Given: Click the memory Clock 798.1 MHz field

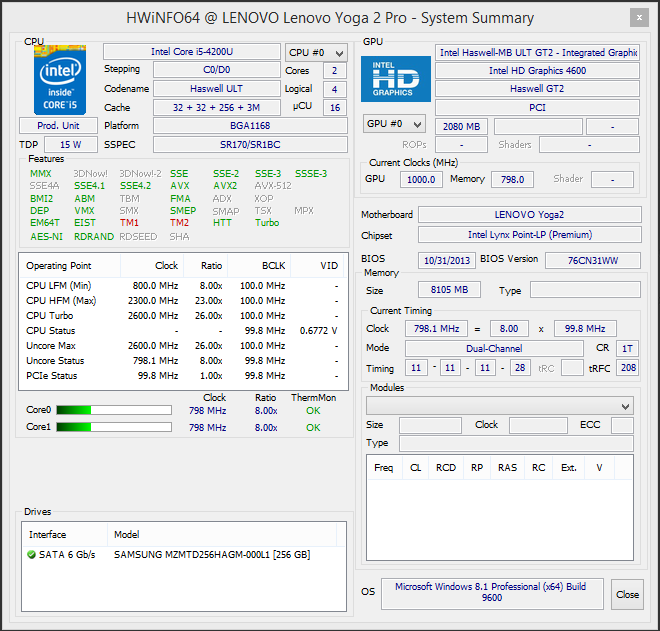Looking at the screenshot, I should tap(436, 328).
